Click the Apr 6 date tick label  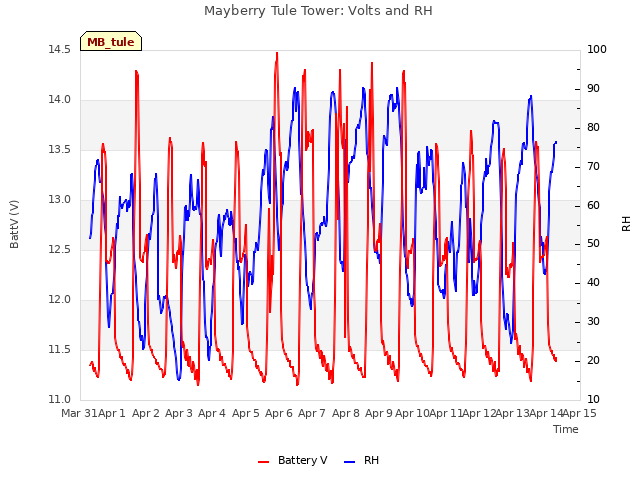(279, 413)
